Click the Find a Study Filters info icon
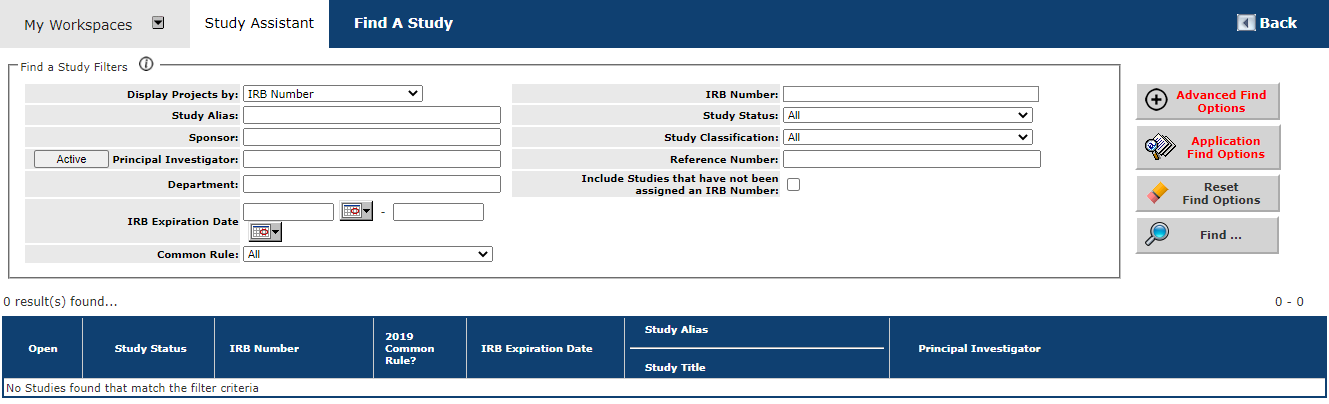Screen dimensions: 1329x404 click(x=146, y=65)
